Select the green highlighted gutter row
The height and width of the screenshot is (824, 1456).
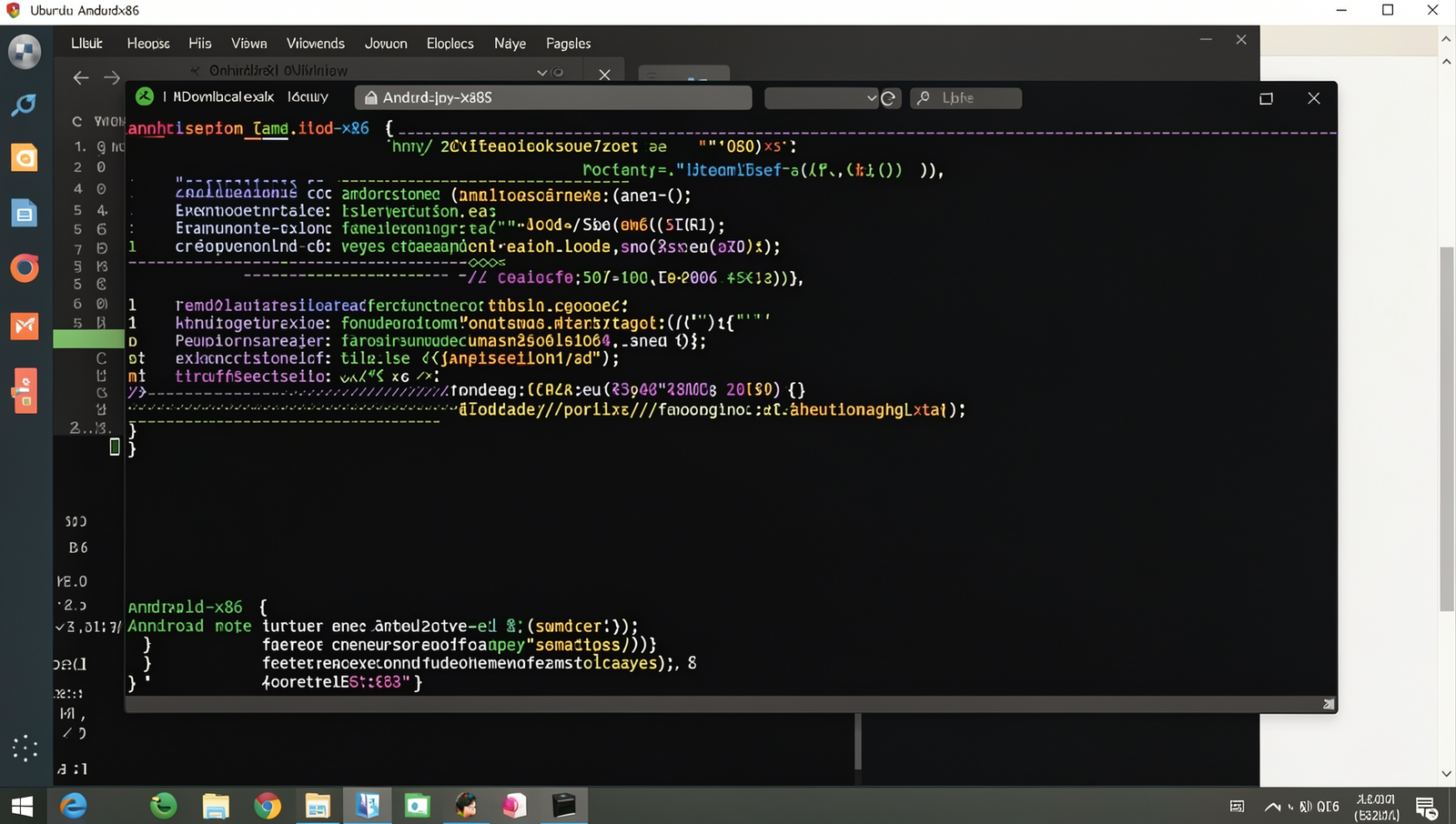88,339
